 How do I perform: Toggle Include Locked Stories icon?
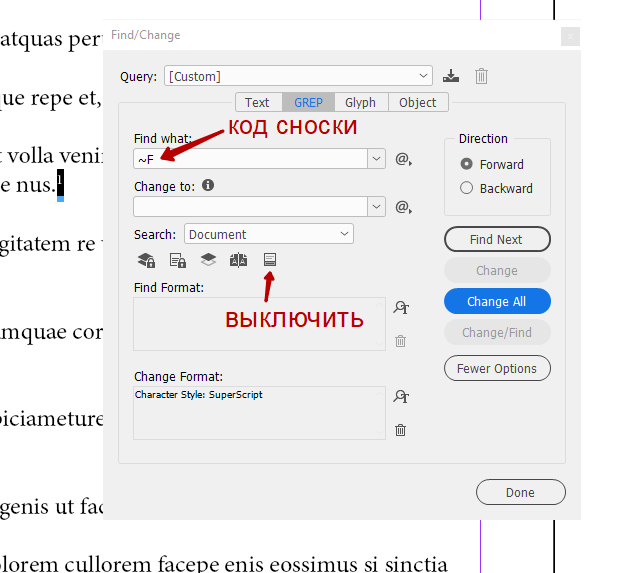(x=178, y=260)
